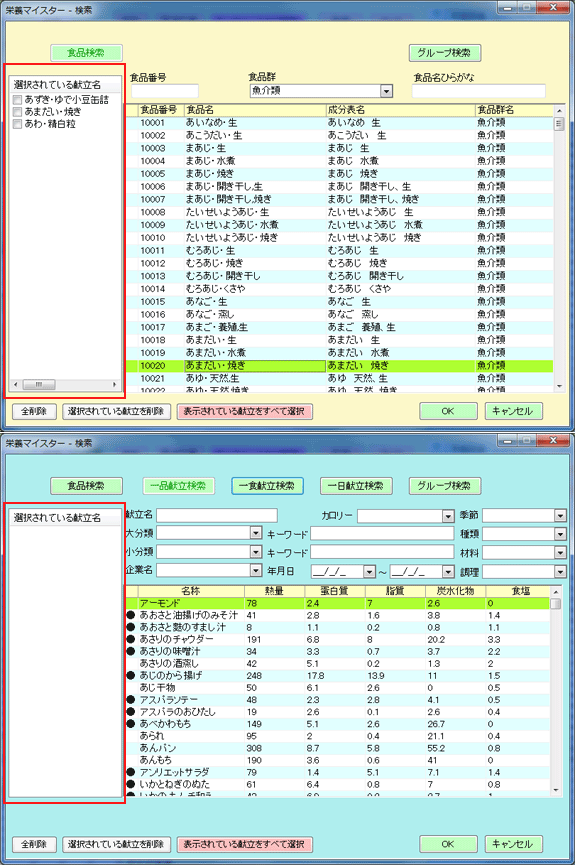The width and height of the screenshot is (575, 865).
Task: Click 全削除 in the yellow window
Action: 34,412
